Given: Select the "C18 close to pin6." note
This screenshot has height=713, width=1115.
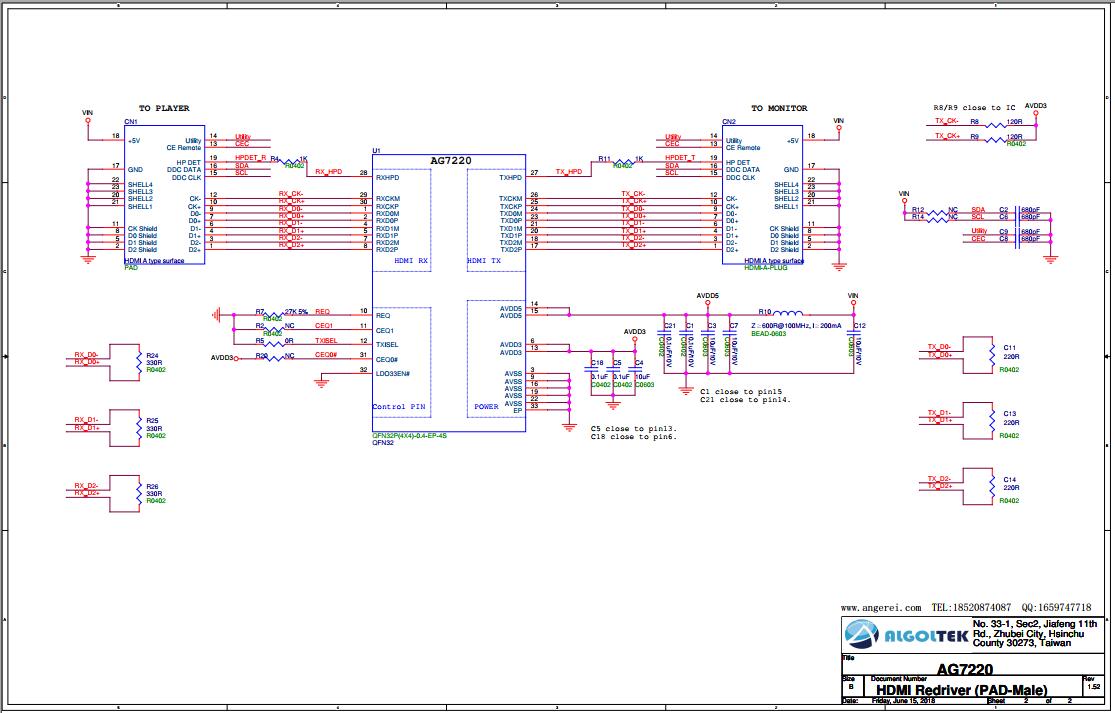Looking at the screenshot, I should pos(634,437).
